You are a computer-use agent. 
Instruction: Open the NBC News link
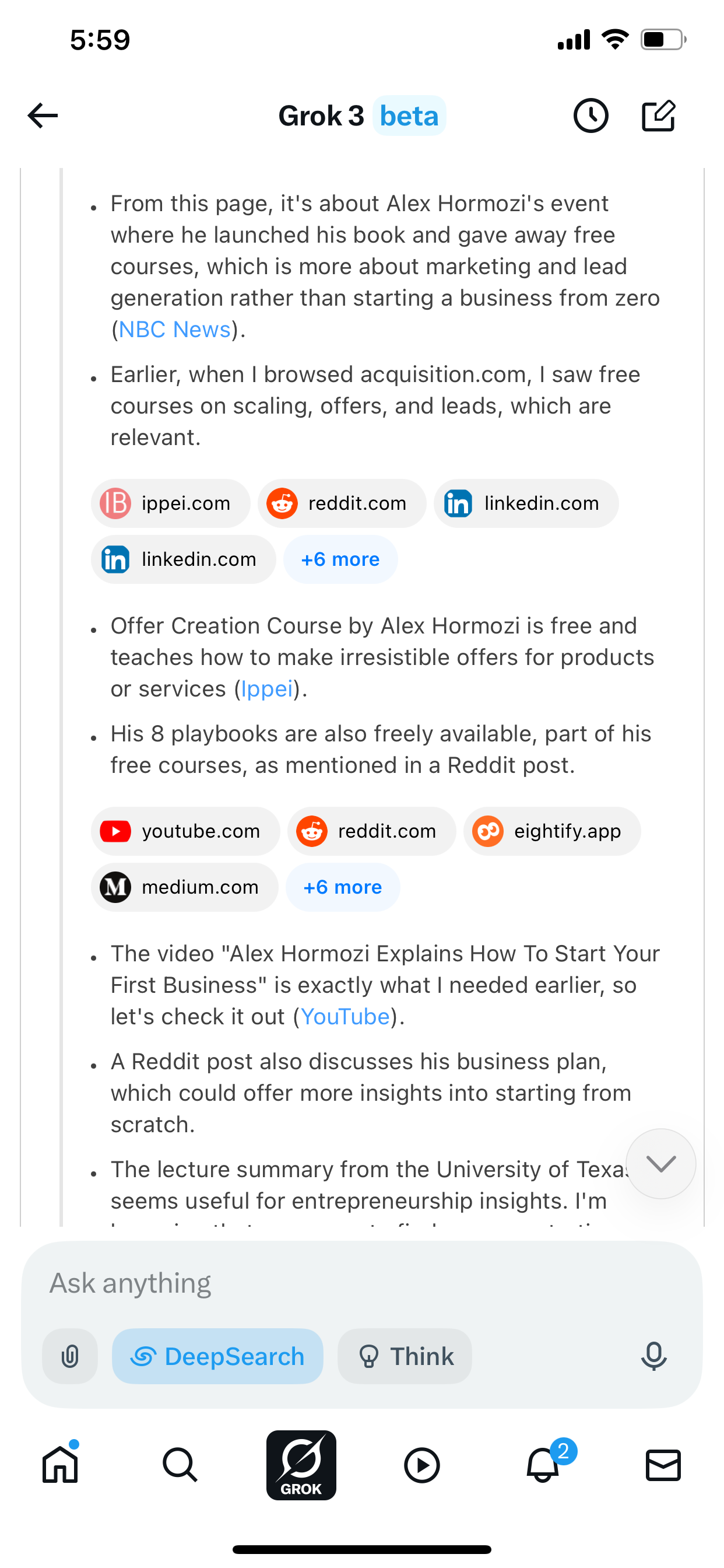[x=175, y=330]
